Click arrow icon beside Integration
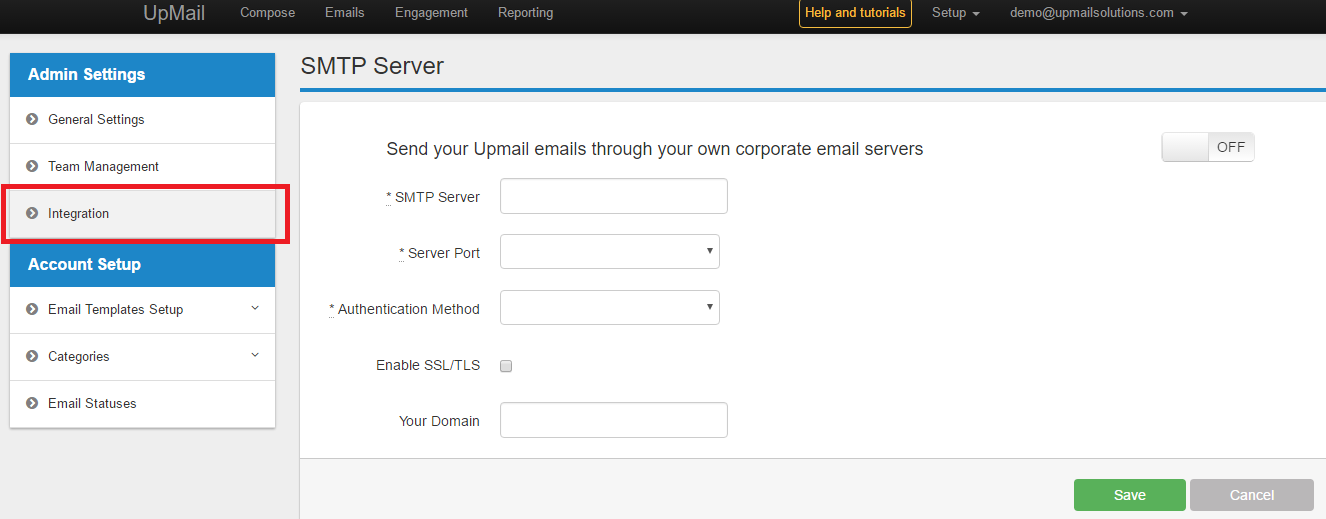1326x519 pixels. click(32, 214)
